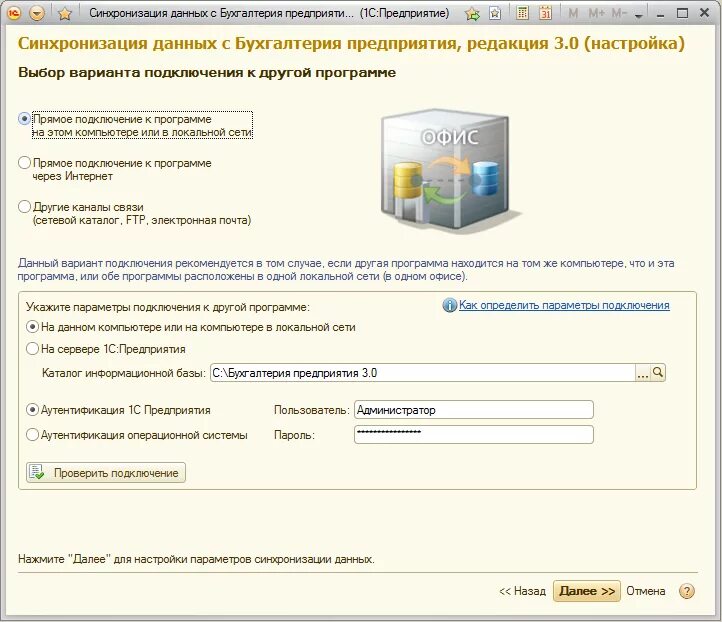
Task: Close the synchronization window
Action: pos(705,13)
